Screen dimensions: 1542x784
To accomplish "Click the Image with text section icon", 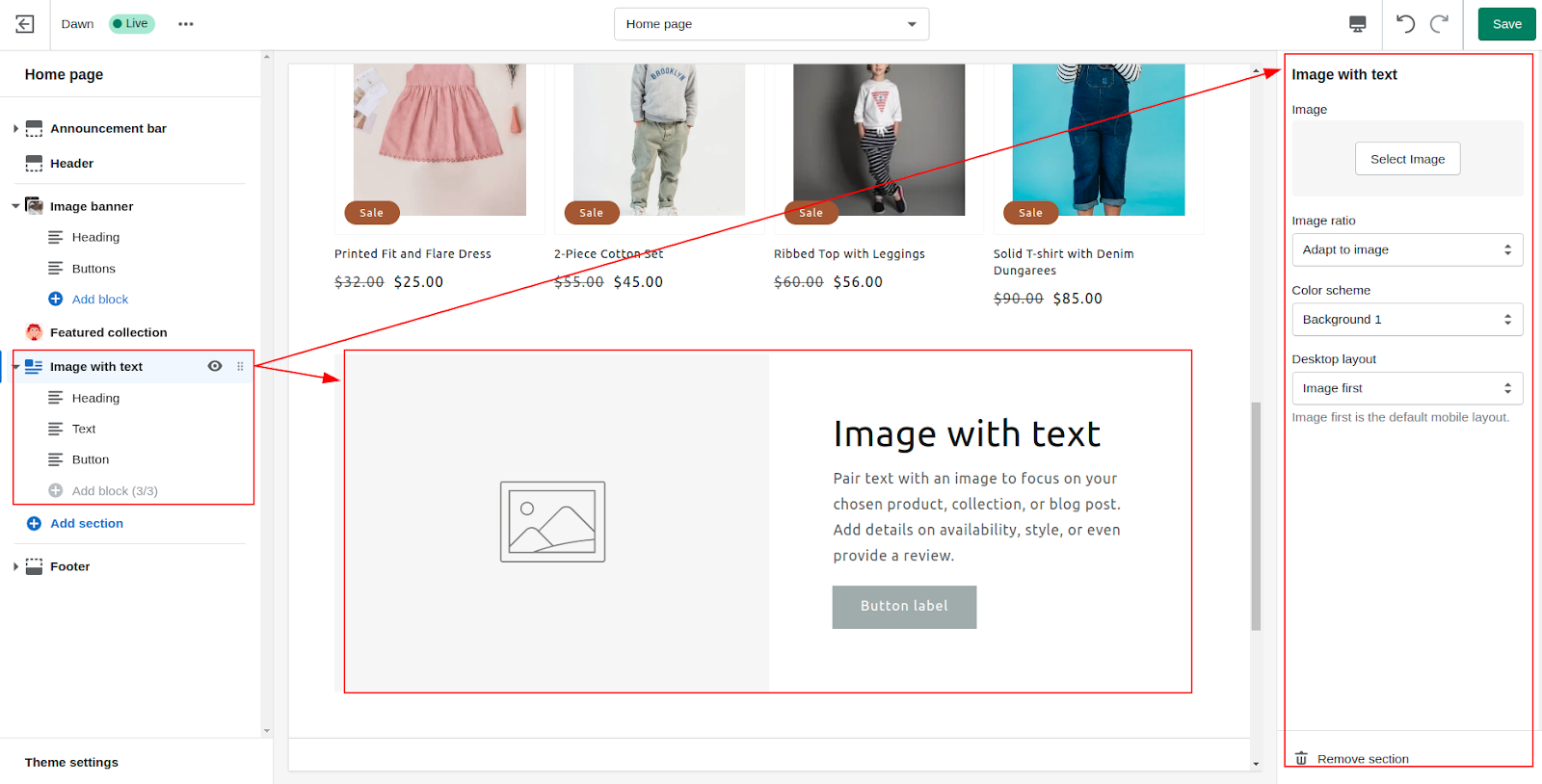I will 35,366.
